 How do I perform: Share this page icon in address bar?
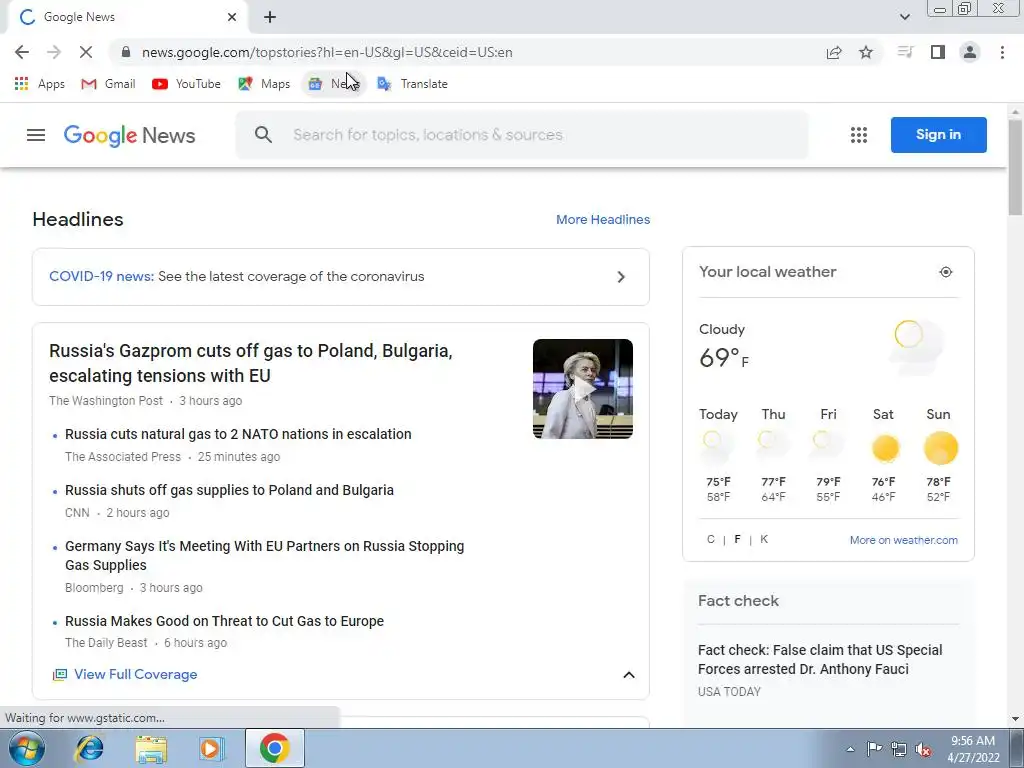pyautogui.click(x=834, y=52)
